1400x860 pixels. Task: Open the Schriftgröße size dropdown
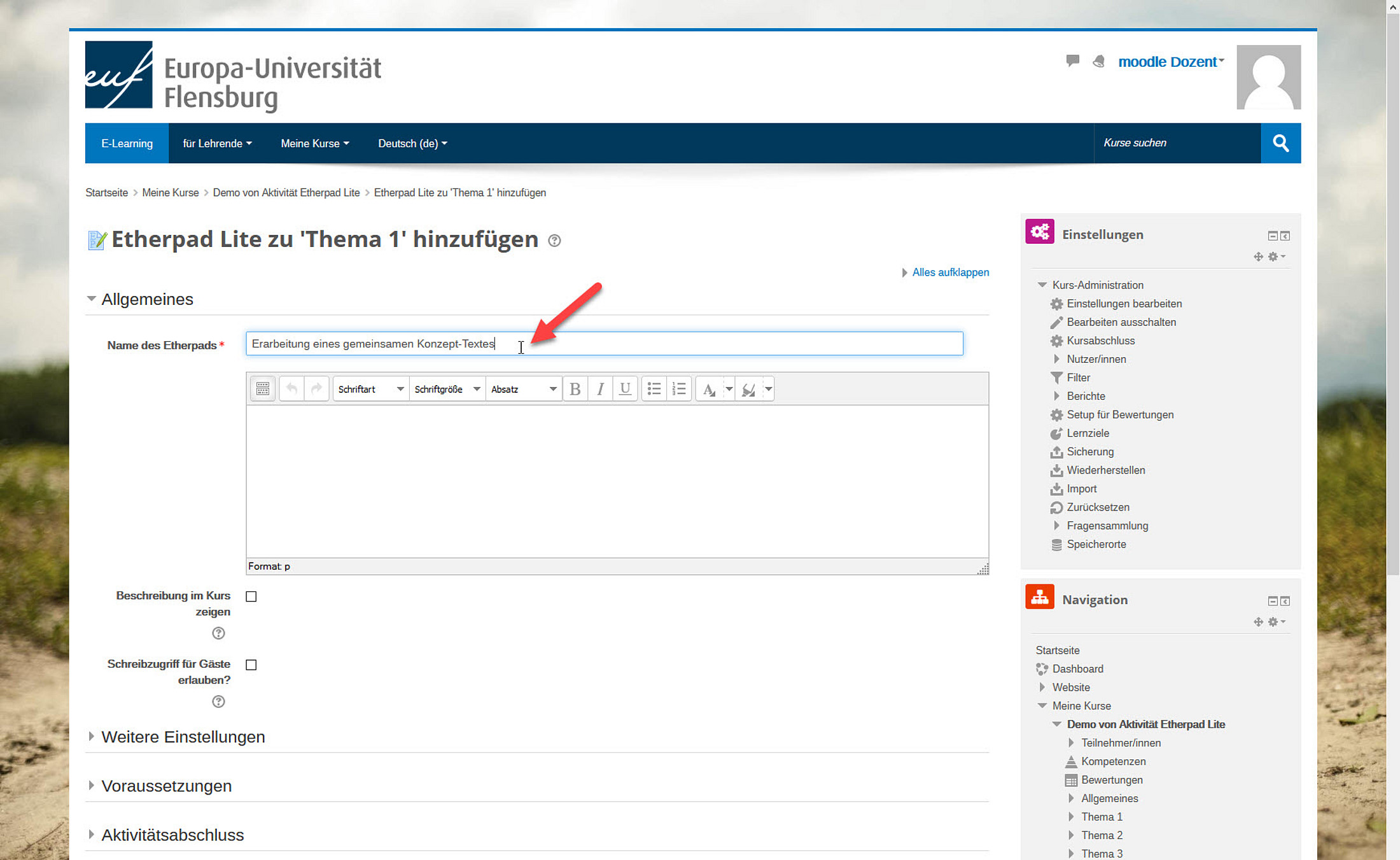(x=447, y=389)
